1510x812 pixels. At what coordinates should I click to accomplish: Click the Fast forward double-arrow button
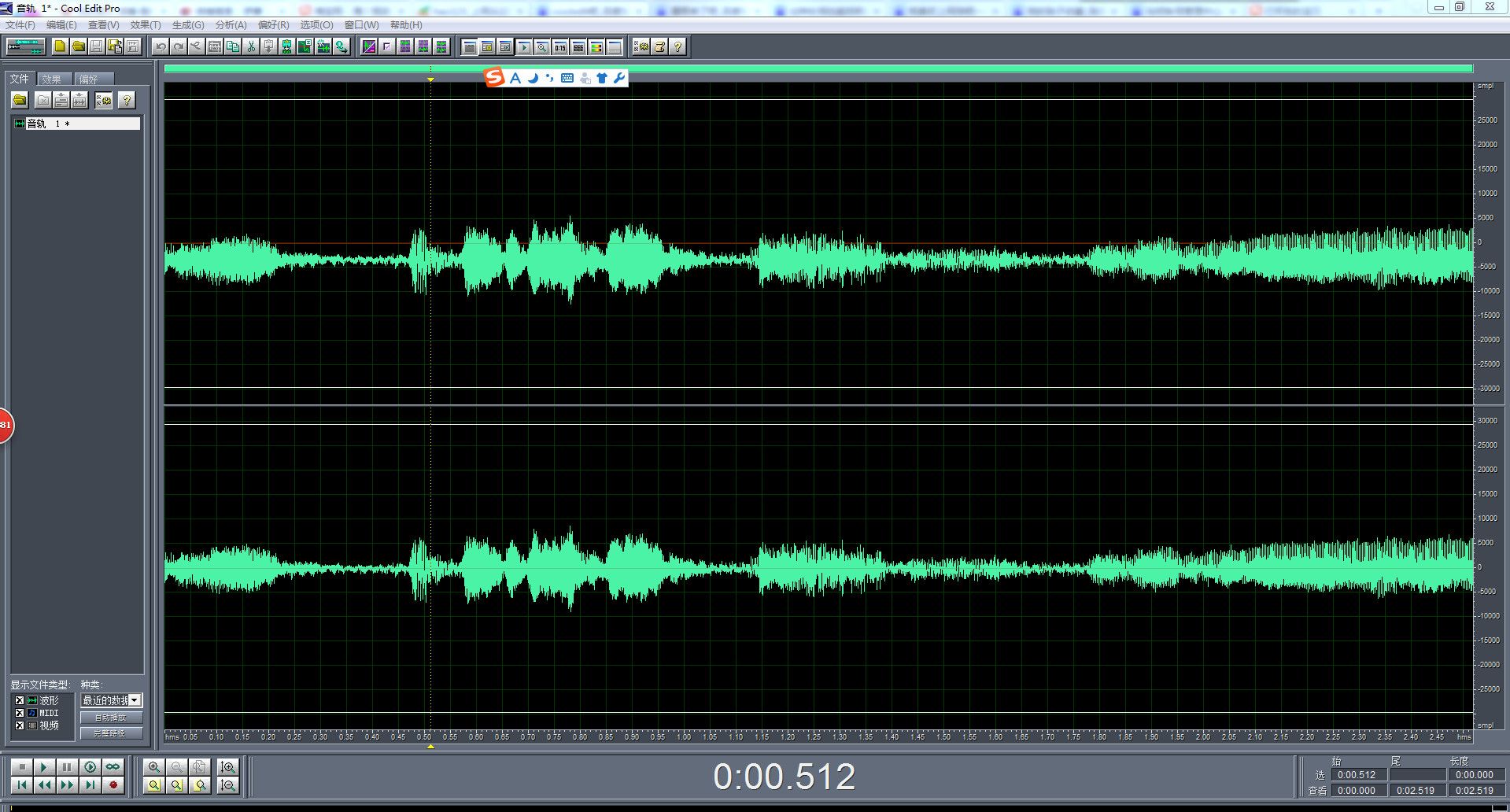click(x=68, y=784)
